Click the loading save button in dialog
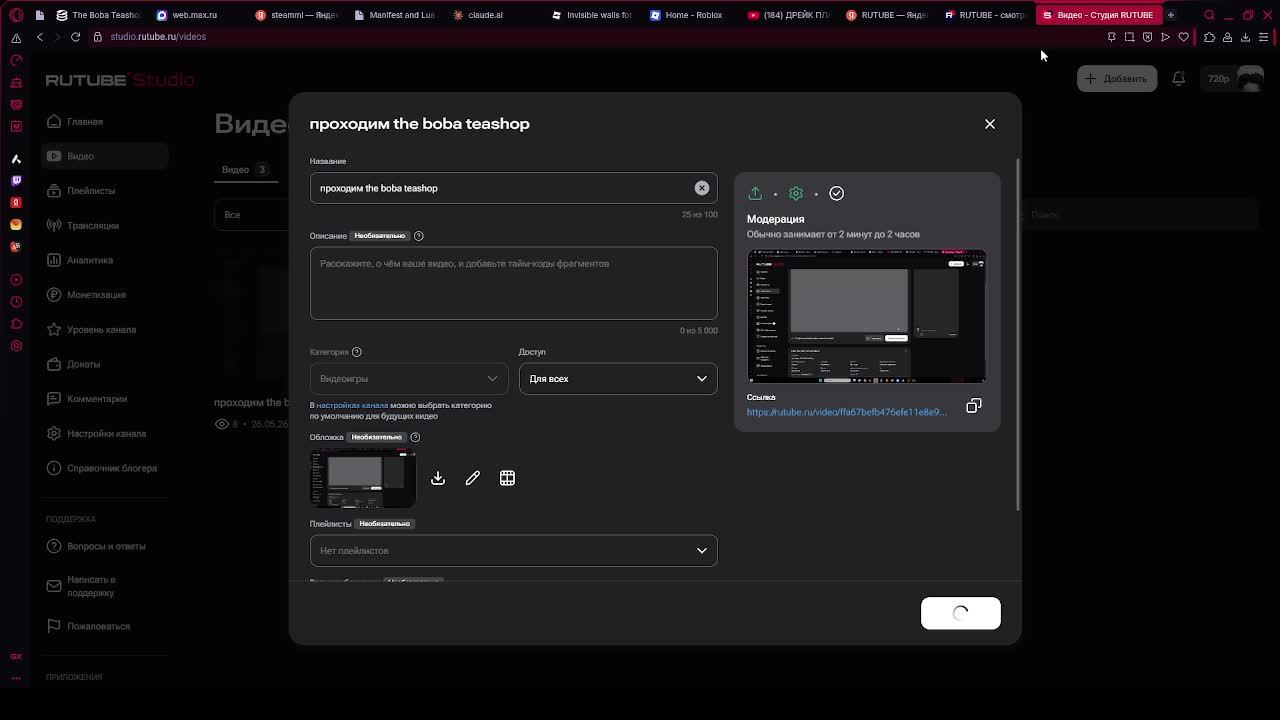1280x720 pixels. pyautogui.click(x=960, y=613)
